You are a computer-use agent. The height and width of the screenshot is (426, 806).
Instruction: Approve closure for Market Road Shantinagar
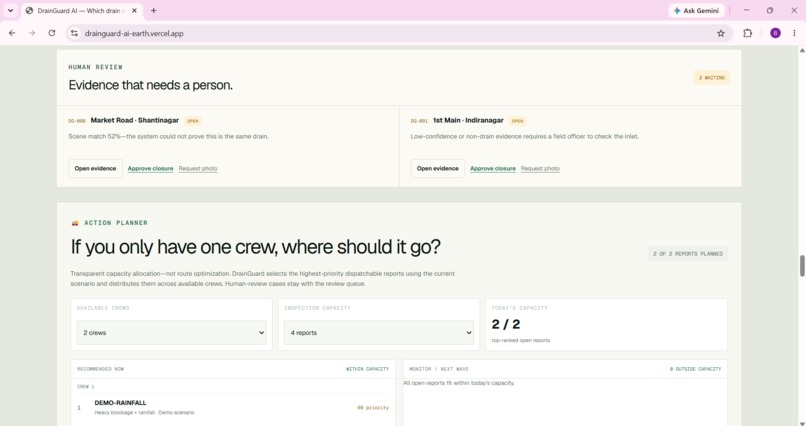click(x=150, y=169)
